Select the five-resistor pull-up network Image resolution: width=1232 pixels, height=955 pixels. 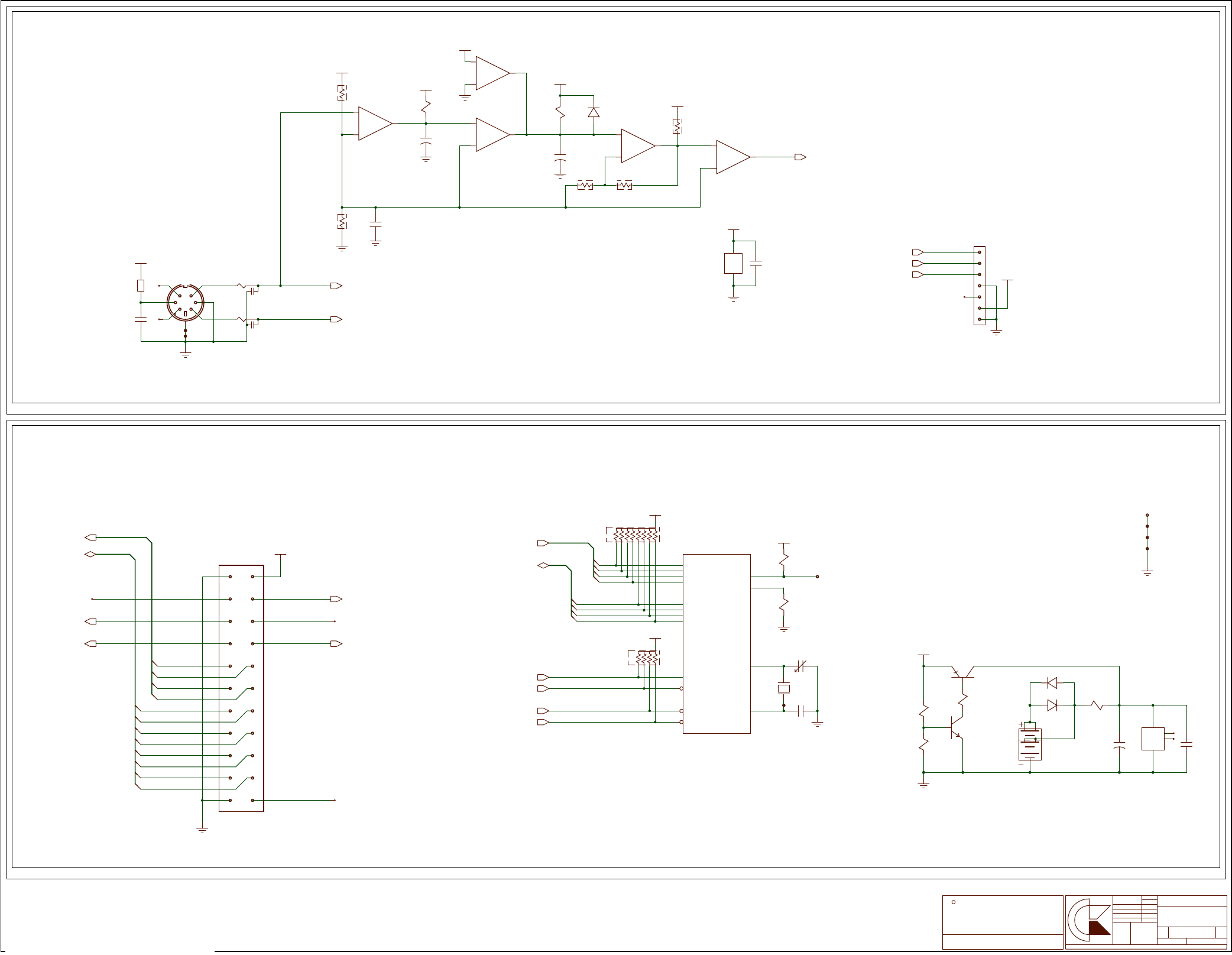point(633,535)
